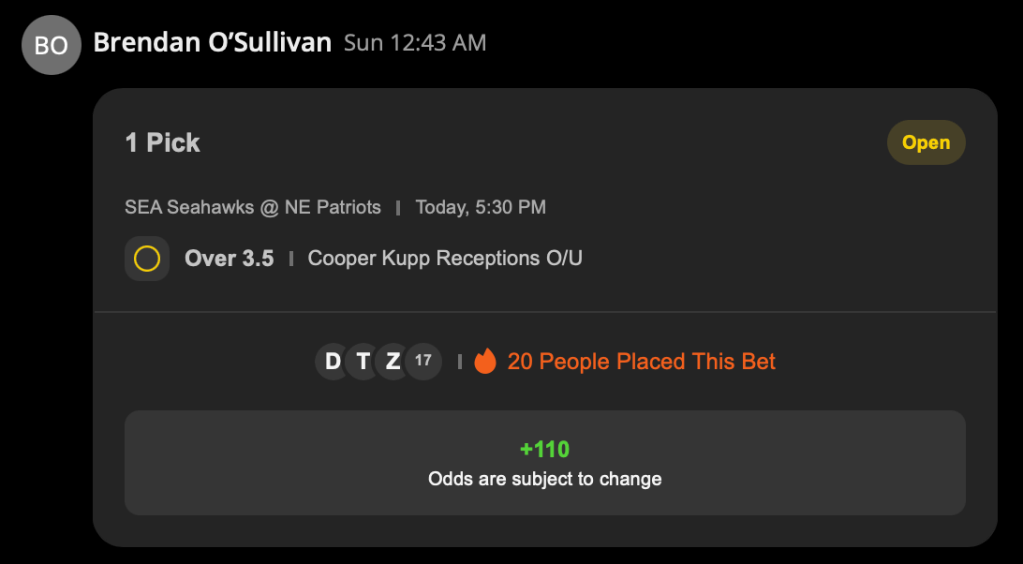
Task: Click the divider between matchup and time
Action: (398, 208)
